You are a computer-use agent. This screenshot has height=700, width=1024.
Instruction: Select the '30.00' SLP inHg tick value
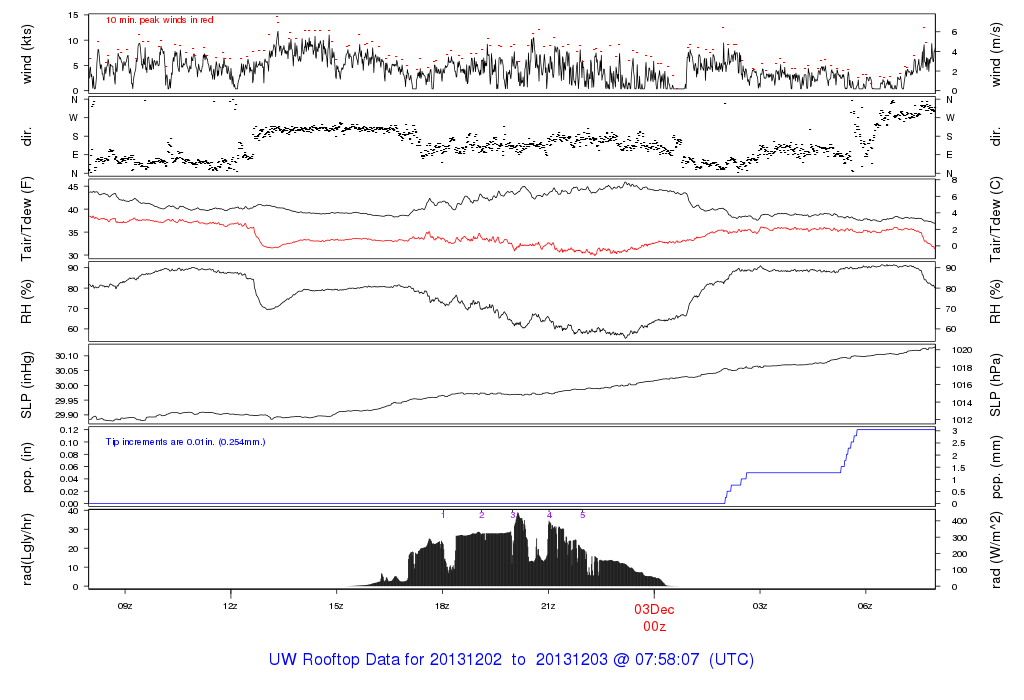pyautogui.click(x=67, y=386)
